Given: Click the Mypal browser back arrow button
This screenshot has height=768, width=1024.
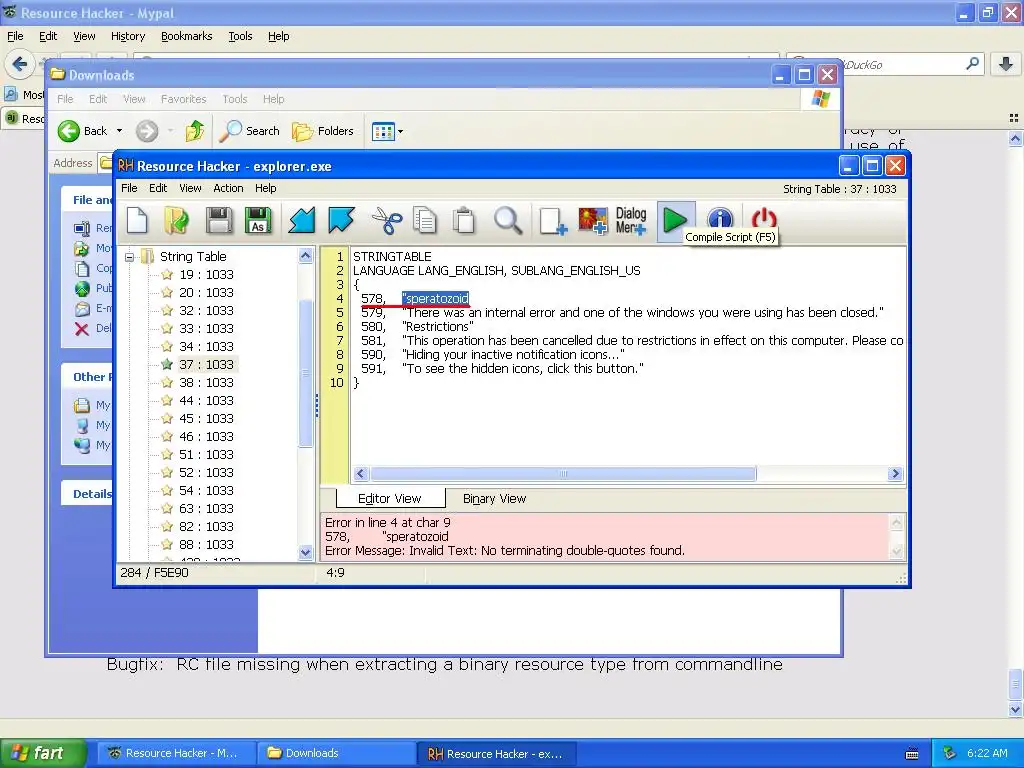Looking at the screenshot, I should click(x=20, y=64).
